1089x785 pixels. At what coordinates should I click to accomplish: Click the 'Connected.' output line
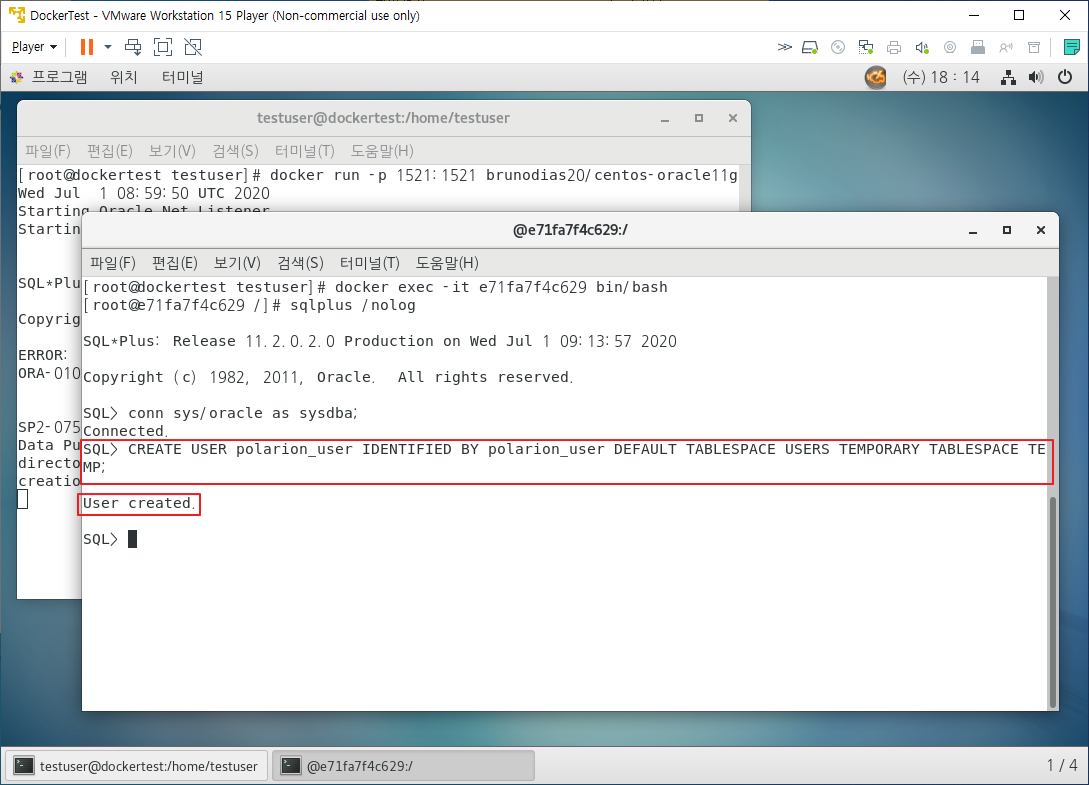(x=125, y=431)
